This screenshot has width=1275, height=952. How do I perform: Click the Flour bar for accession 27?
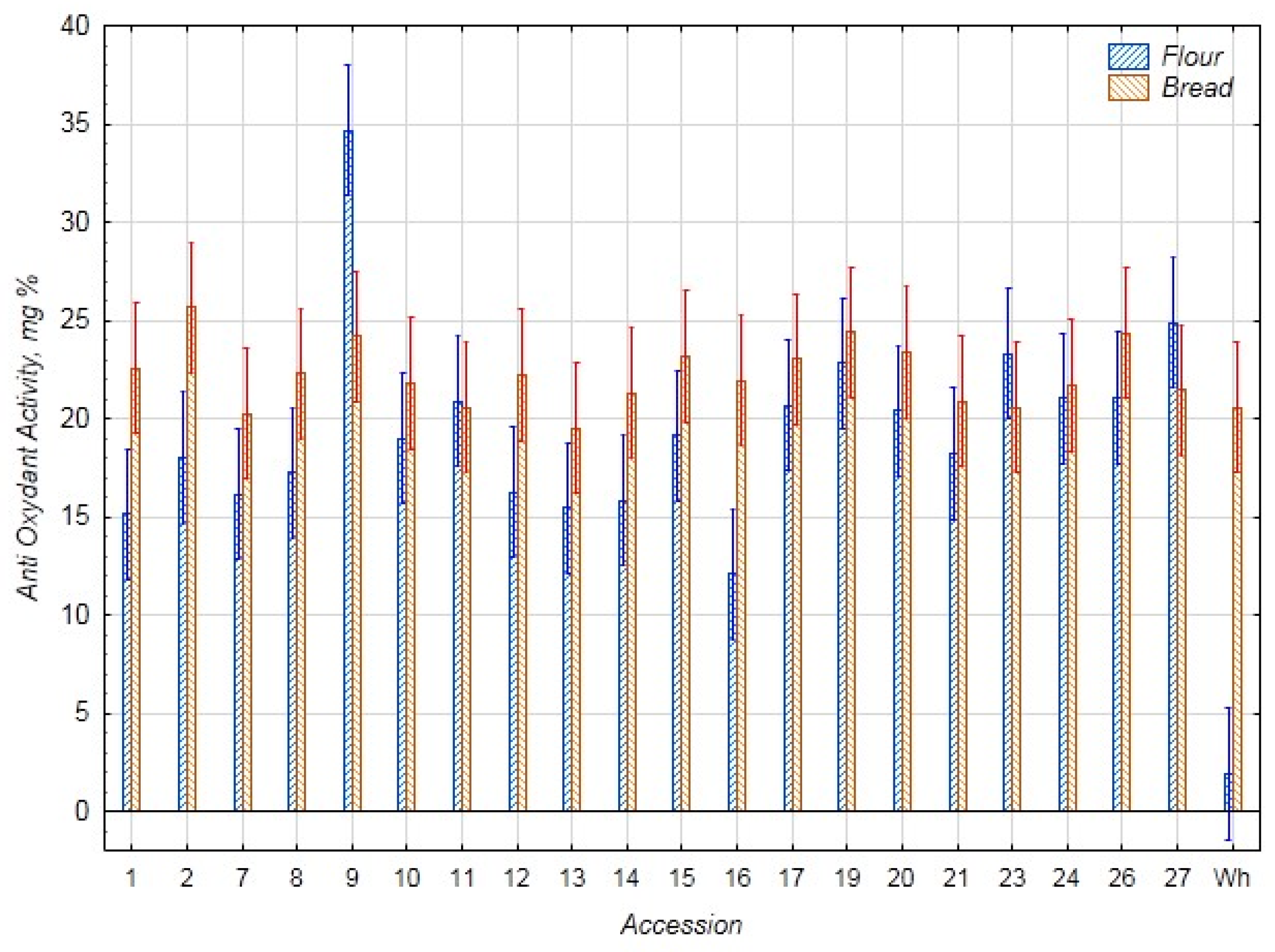click(1173, 565)
